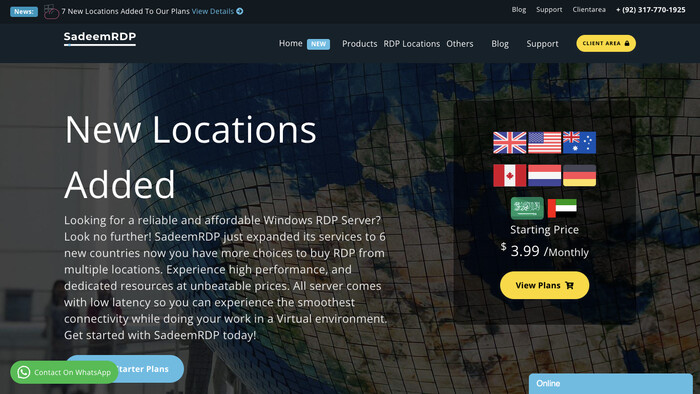Open the Home menu item
Image resolution: width=700 pixels, height=394 pixels.
(291, 43)
